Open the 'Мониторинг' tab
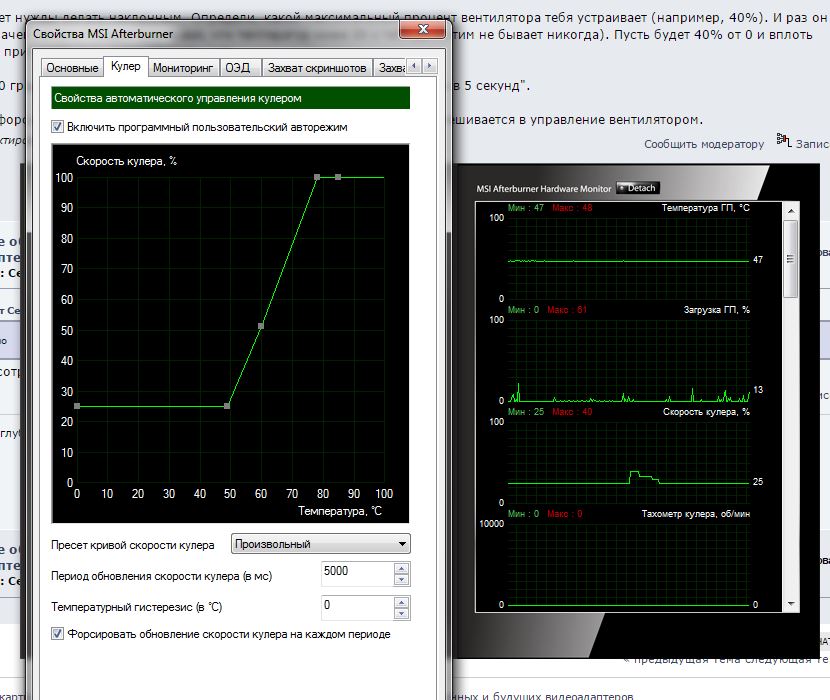This screenshot has height=700, width=830. tap(183, 67)
